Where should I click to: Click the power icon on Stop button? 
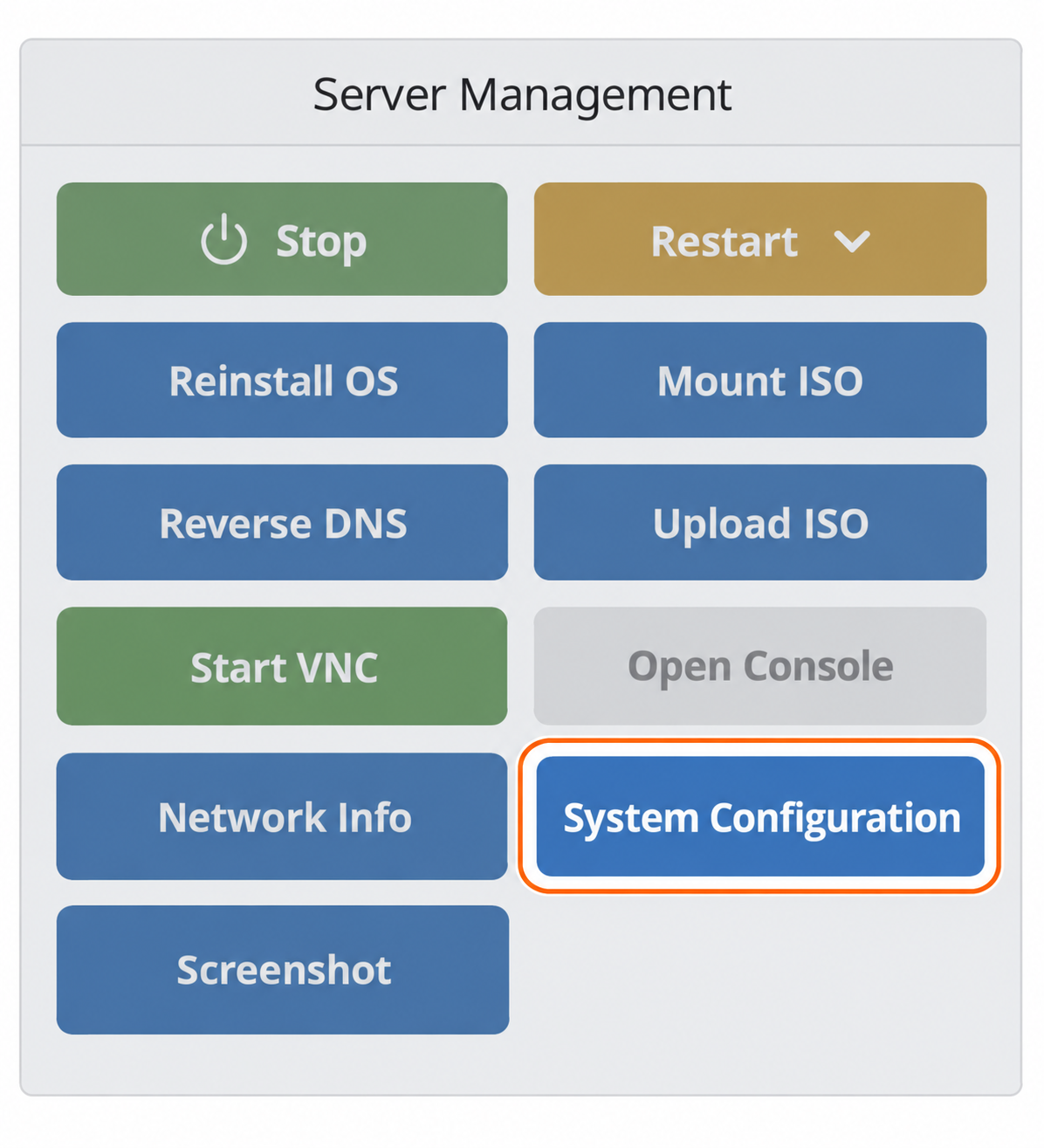[224, 238]
